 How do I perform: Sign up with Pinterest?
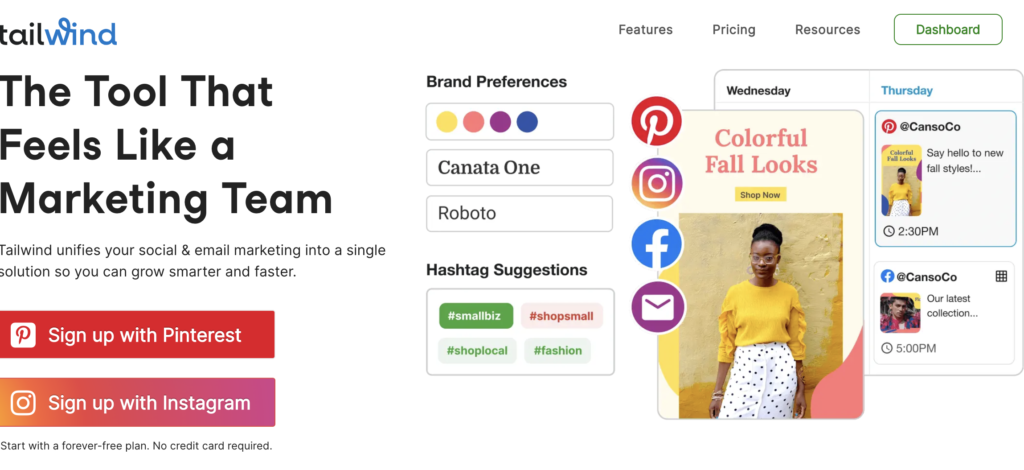coord(137,335)
